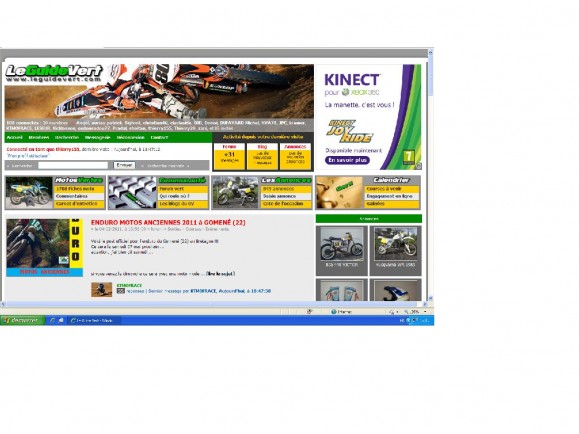
Task: Click the Forum +31 messages activity box
Action: pos(229,157)
